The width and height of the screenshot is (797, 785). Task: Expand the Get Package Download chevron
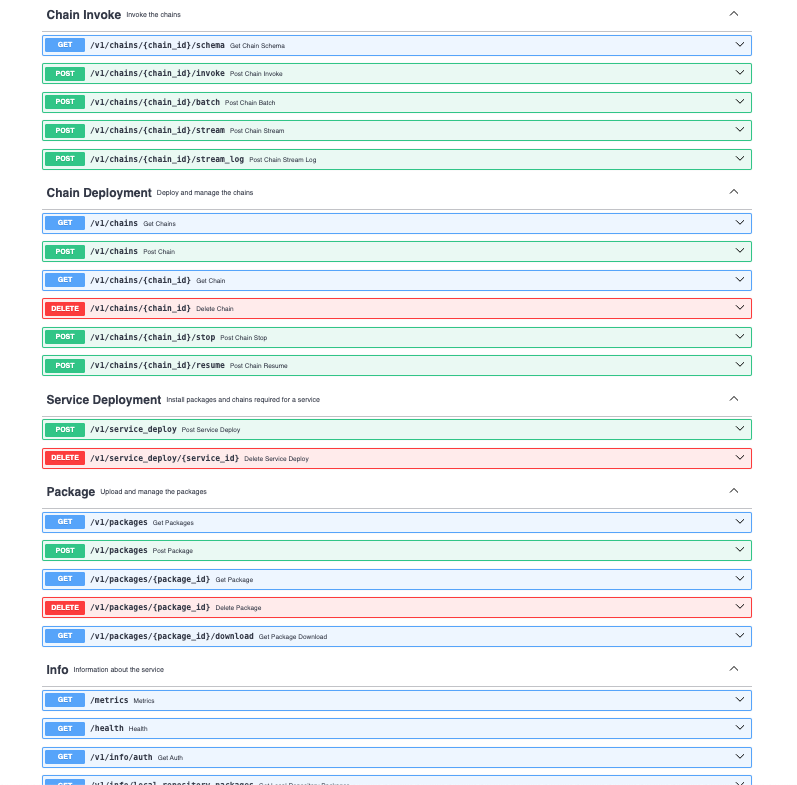pyautogui.click(x=740, y=635)
